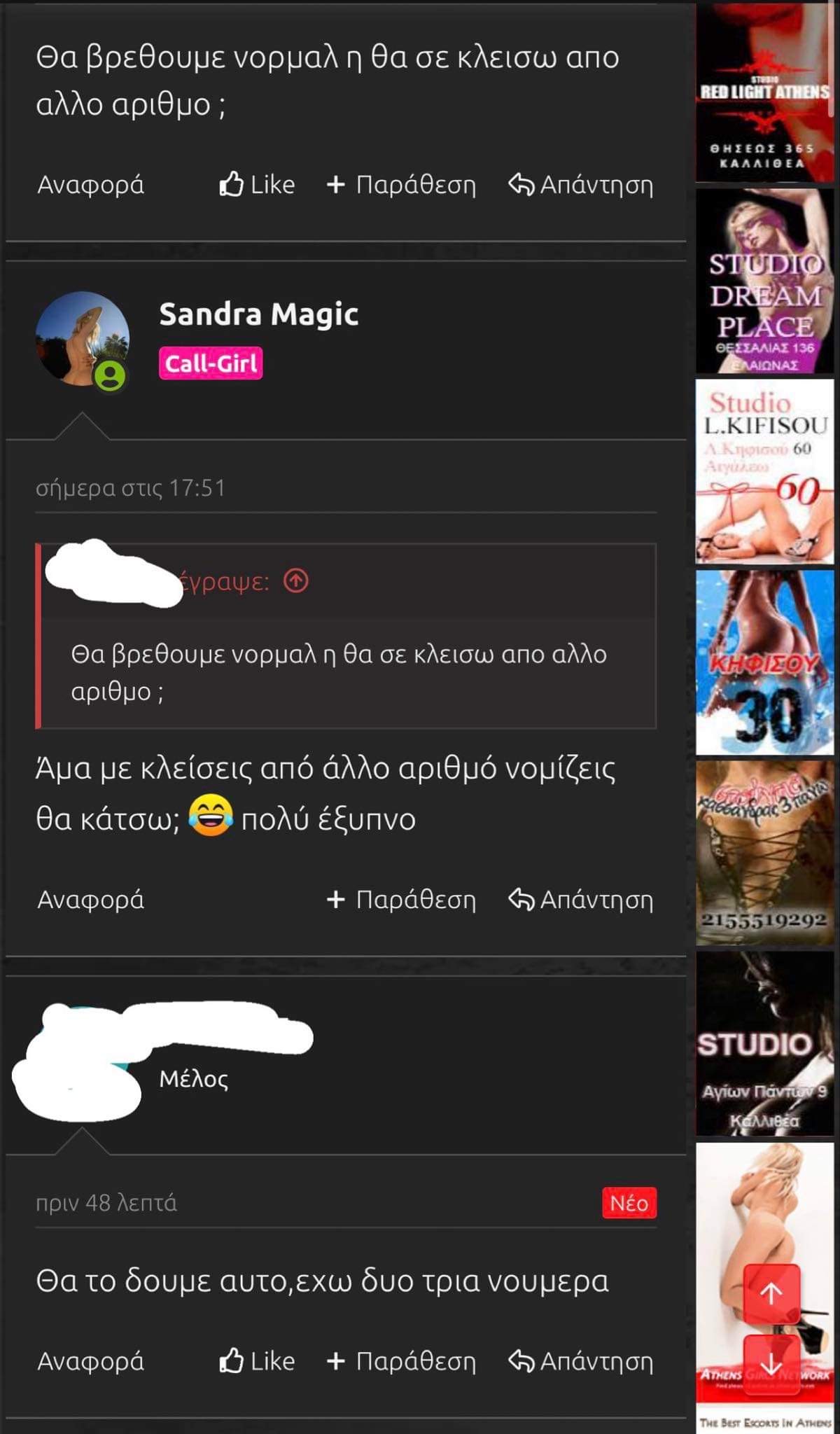Report the first post via Αναφορά
Screen dimensions: 840x1434
(90, 185)
